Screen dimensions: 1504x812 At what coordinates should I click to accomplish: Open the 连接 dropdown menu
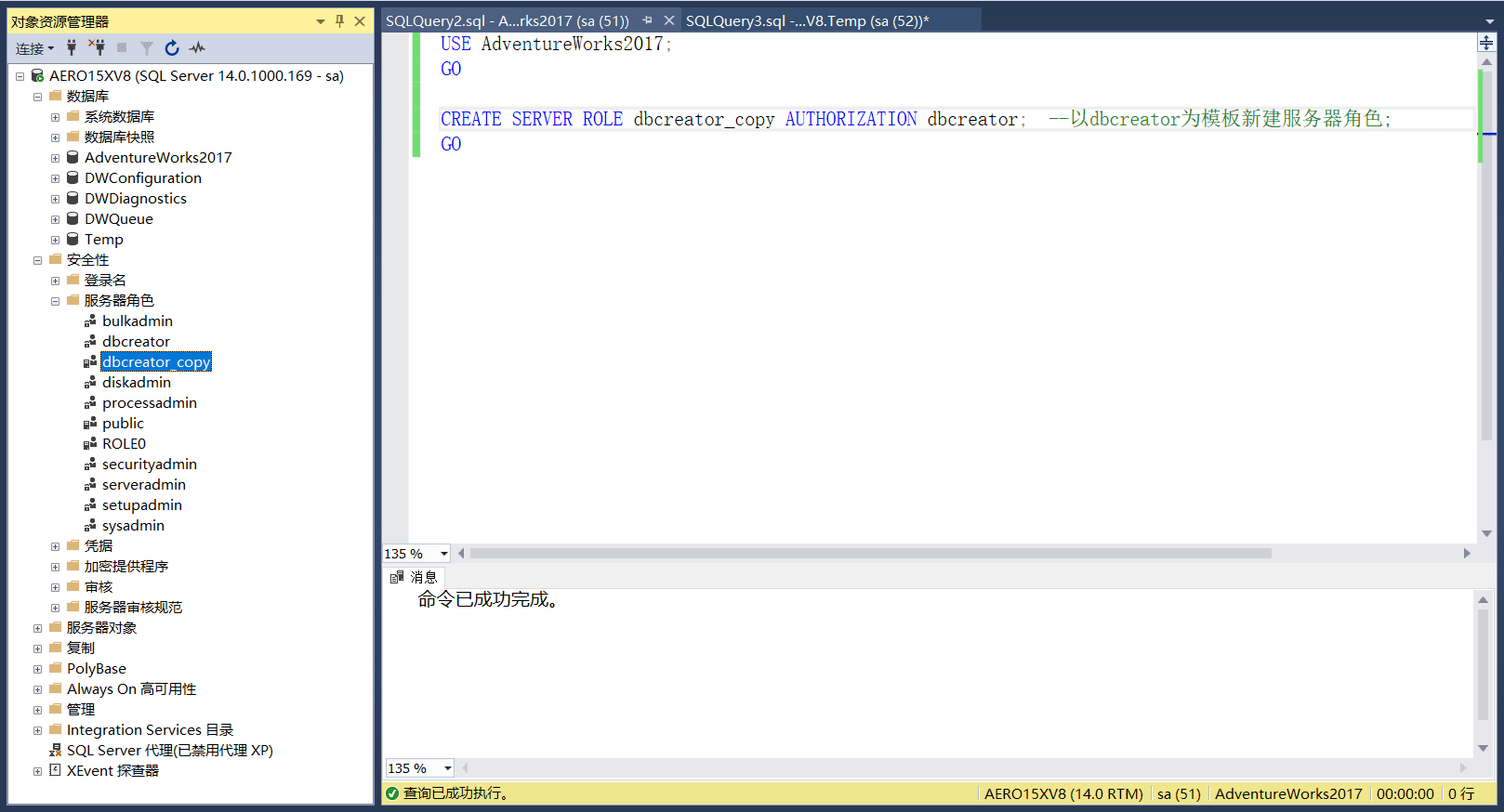coord(35,48)
